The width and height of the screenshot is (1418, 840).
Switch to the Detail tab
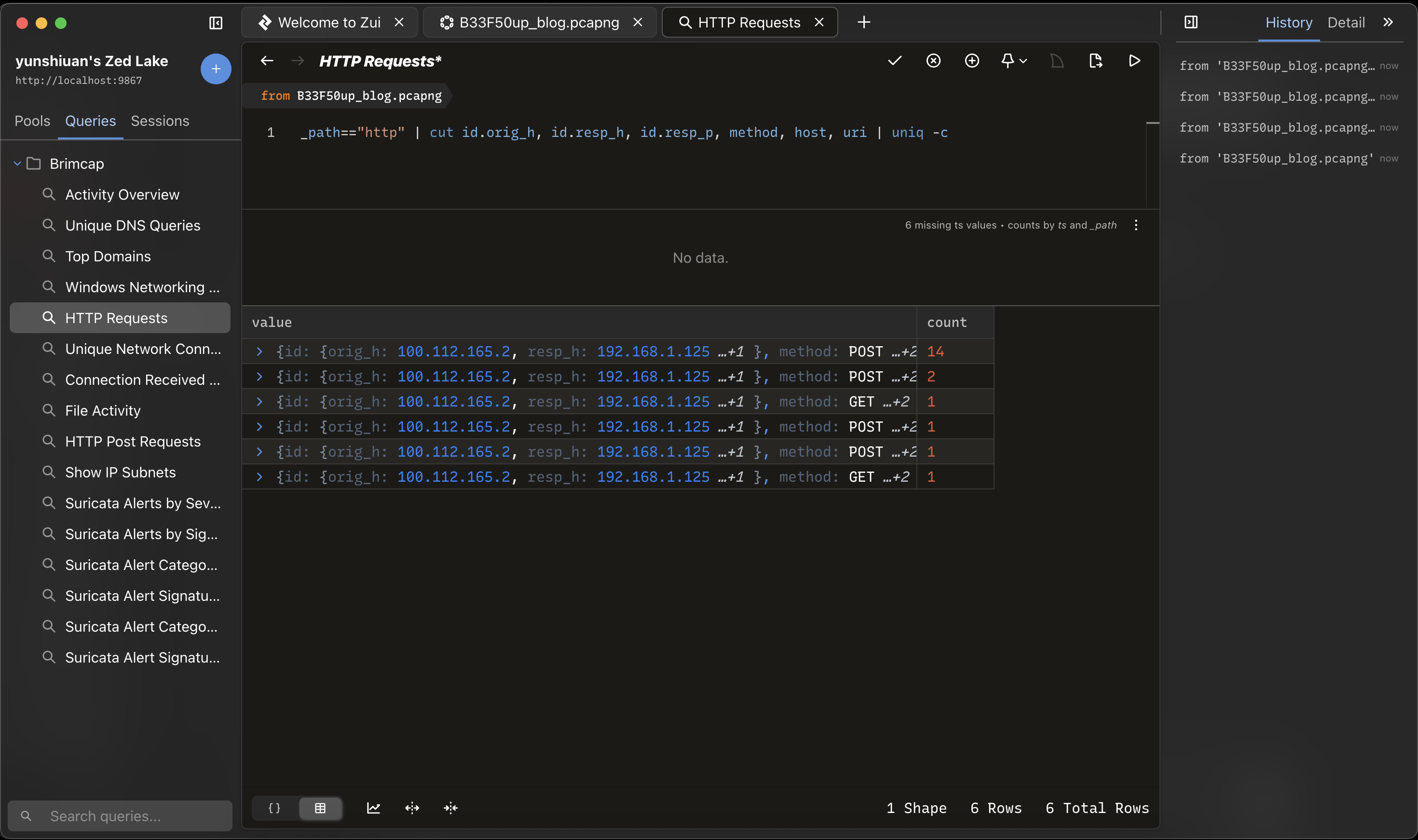coord(1346,23)
